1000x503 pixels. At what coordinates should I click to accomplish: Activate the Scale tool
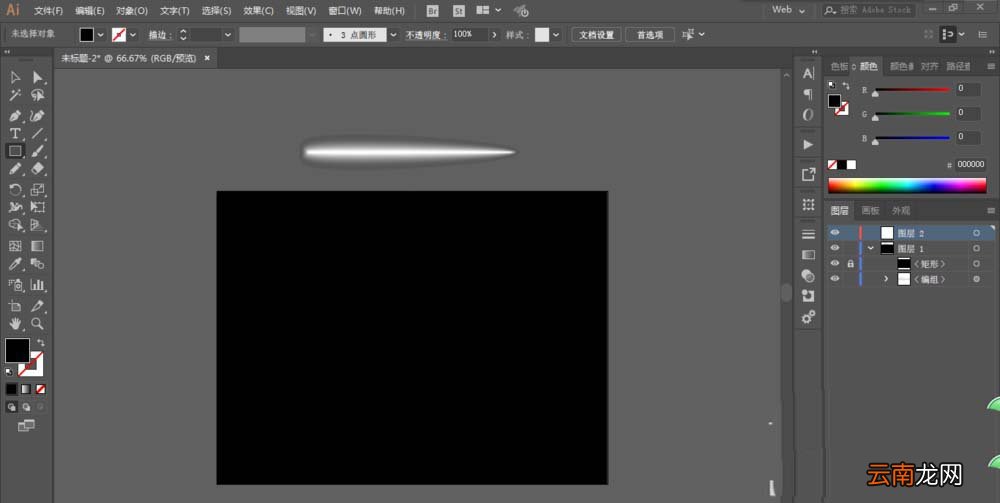[x=38, y=189]
